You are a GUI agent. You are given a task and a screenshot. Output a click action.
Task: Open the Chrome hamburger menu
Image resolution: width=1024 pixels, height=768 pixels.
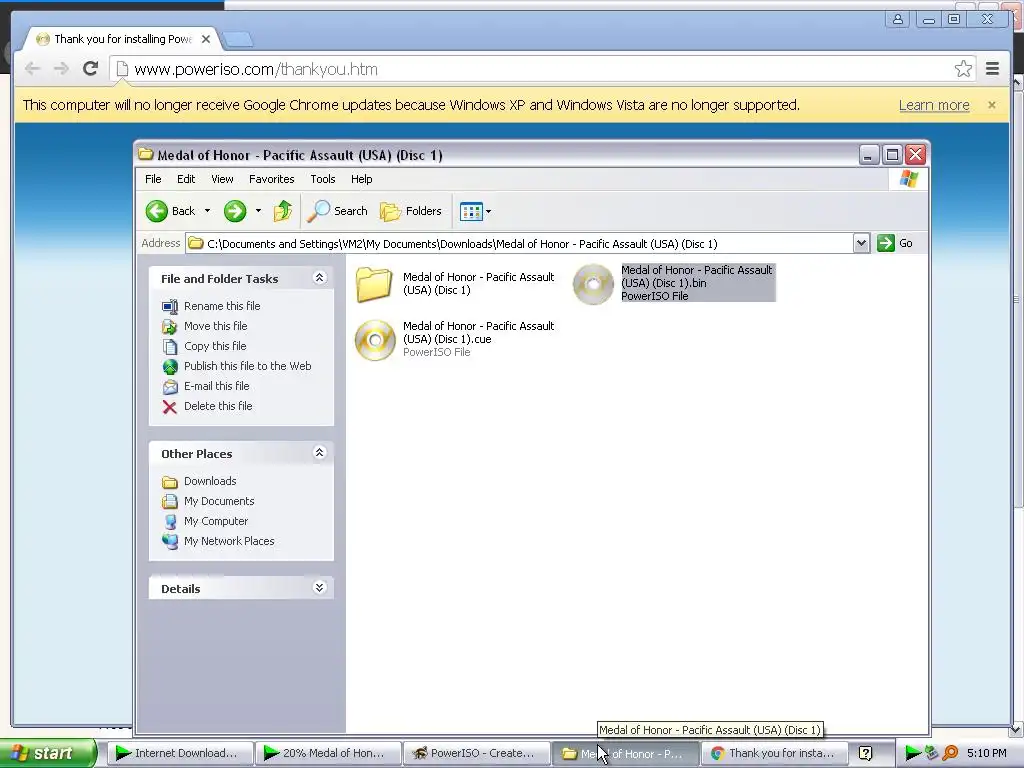[x=993, y=69]
